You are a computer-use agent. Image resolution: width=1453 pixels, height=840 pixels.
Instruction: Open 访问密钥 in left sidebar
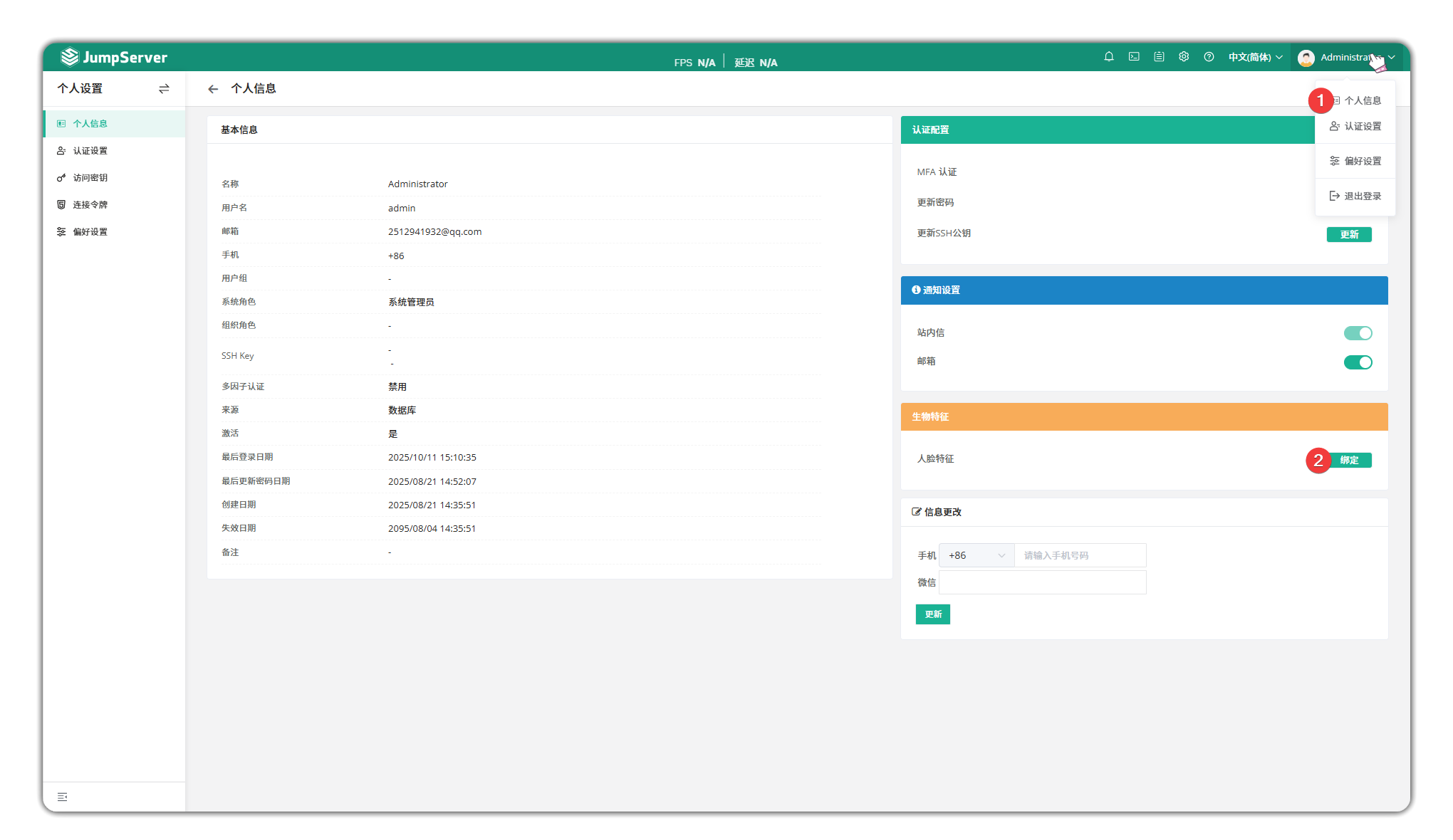click(90, 178)
